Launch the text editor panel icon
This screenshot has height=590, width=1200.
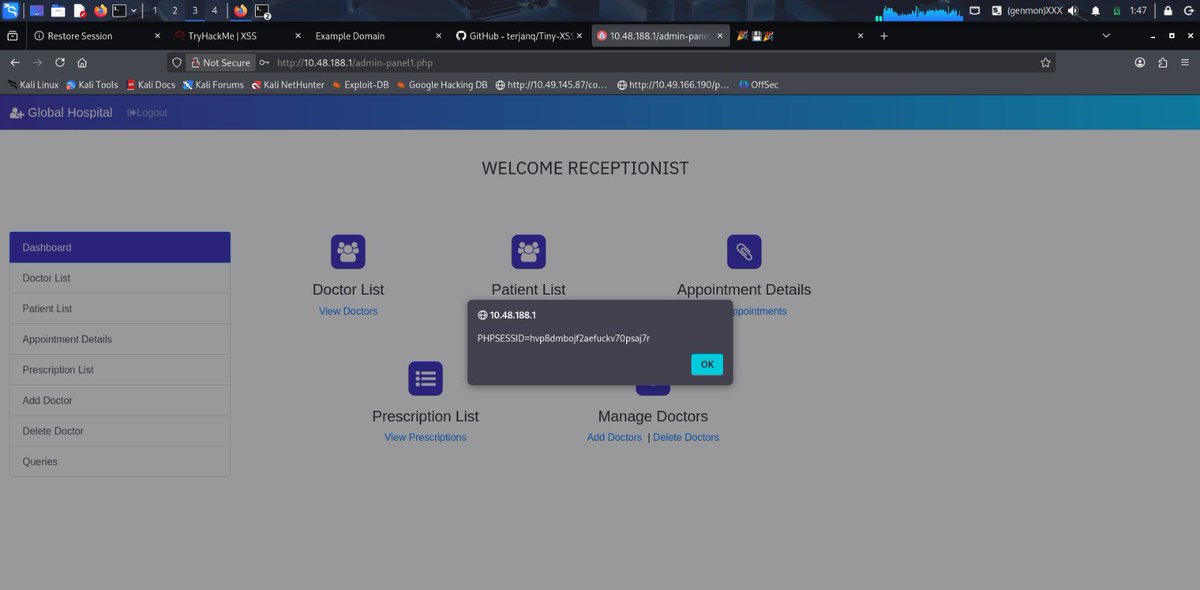[x=79, y=11]
